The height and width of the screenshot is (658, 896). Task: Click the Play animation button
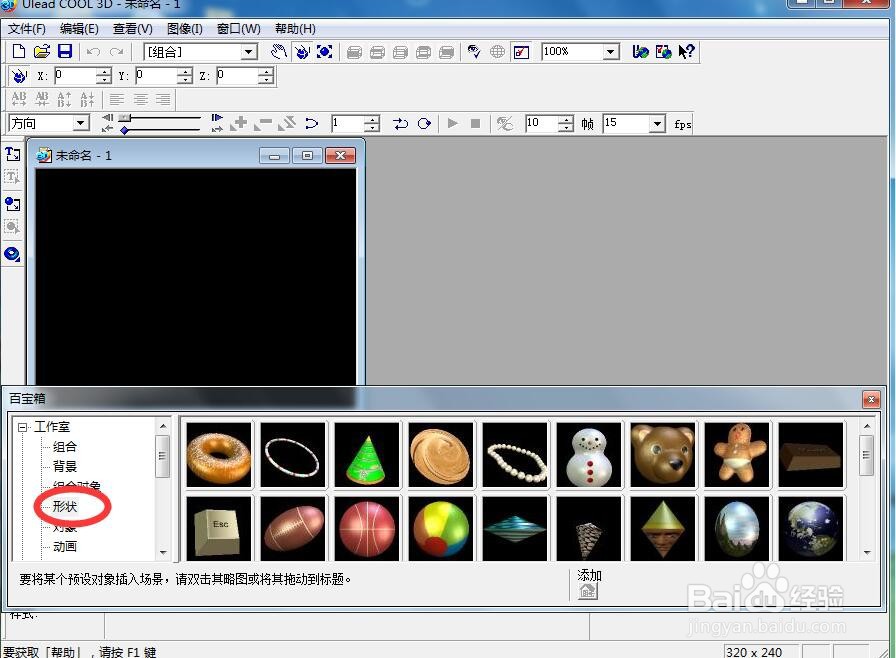(x=453, y=123)
